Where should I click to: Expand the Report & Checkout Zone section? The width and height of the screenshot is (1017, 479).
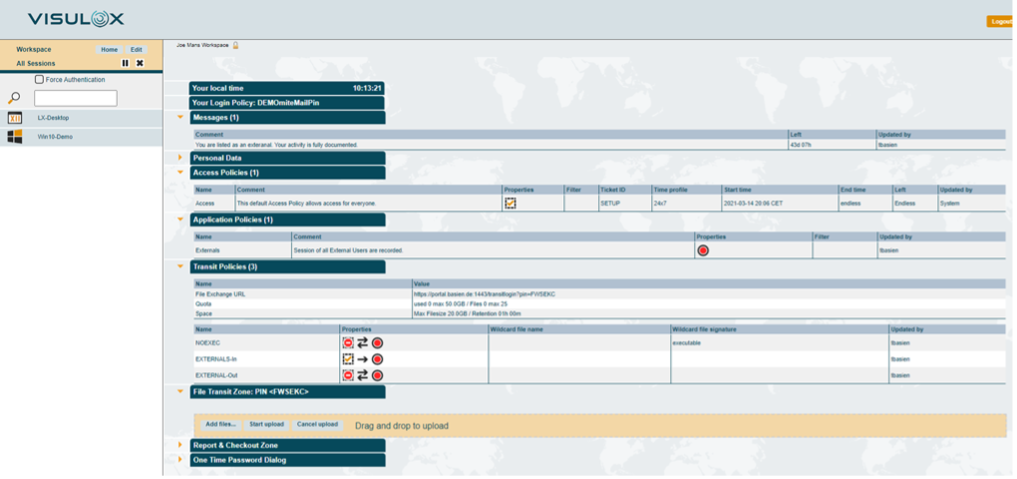click(180, 445)
